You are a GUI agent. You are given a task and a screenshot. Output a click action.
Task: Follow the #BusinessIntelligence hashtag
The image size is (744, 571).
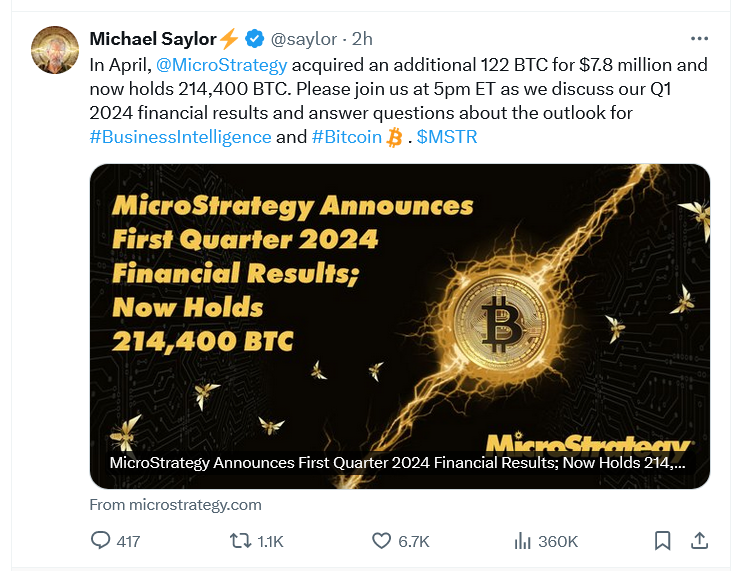click(180, 137)
